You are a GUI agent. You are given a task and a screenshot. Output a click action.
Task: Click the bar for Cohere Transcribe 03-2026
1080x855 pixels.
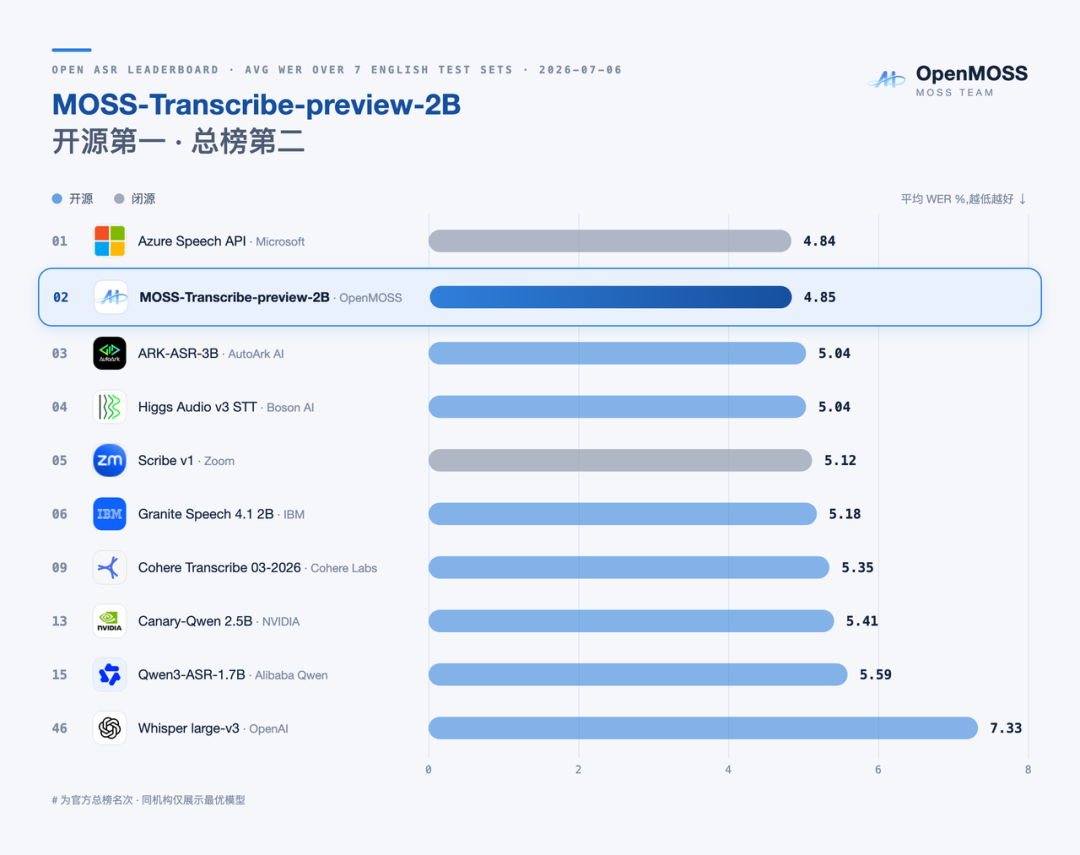629,568
